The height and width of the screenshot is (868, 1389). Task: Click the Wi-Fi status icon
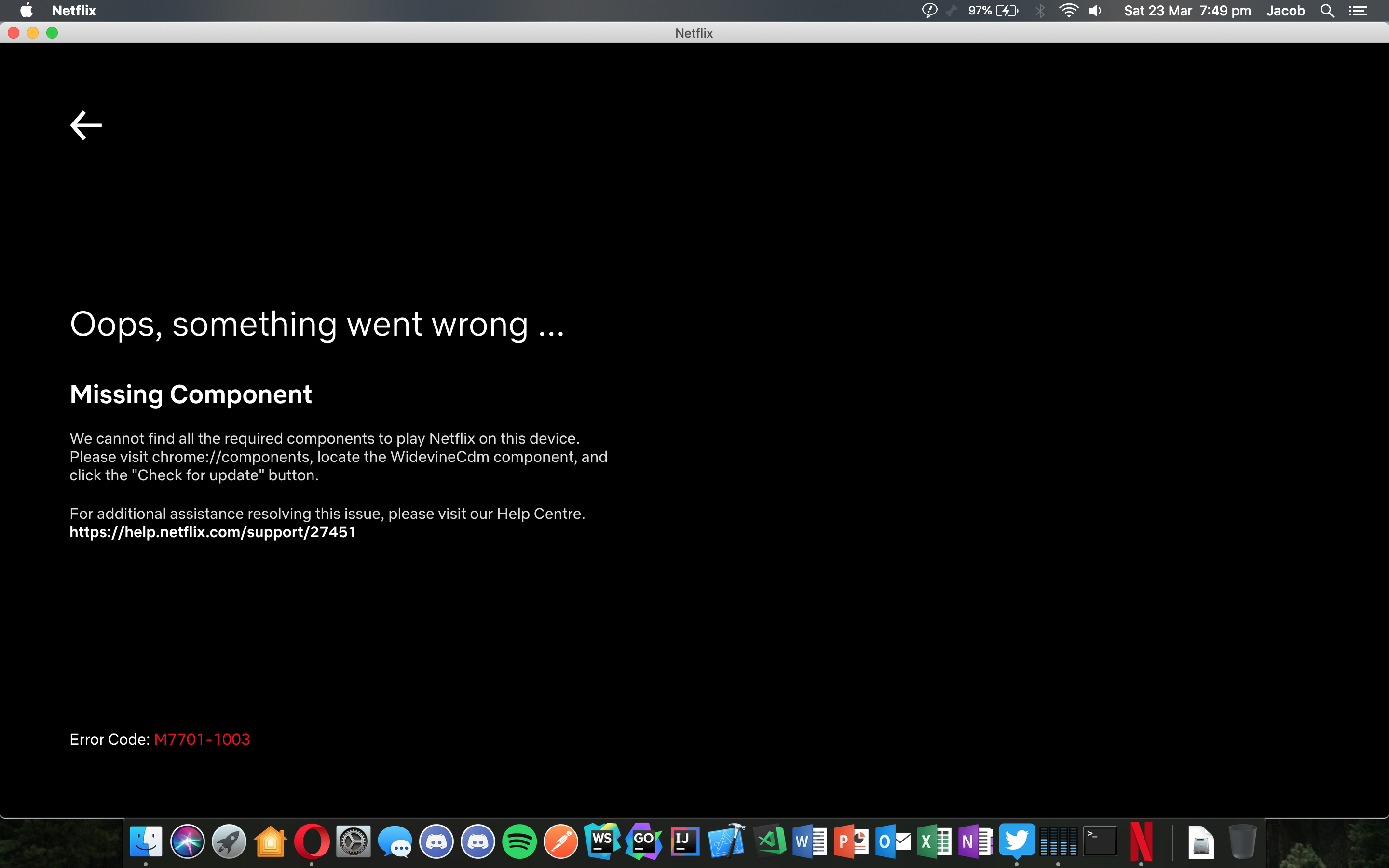click(1068, 11)
